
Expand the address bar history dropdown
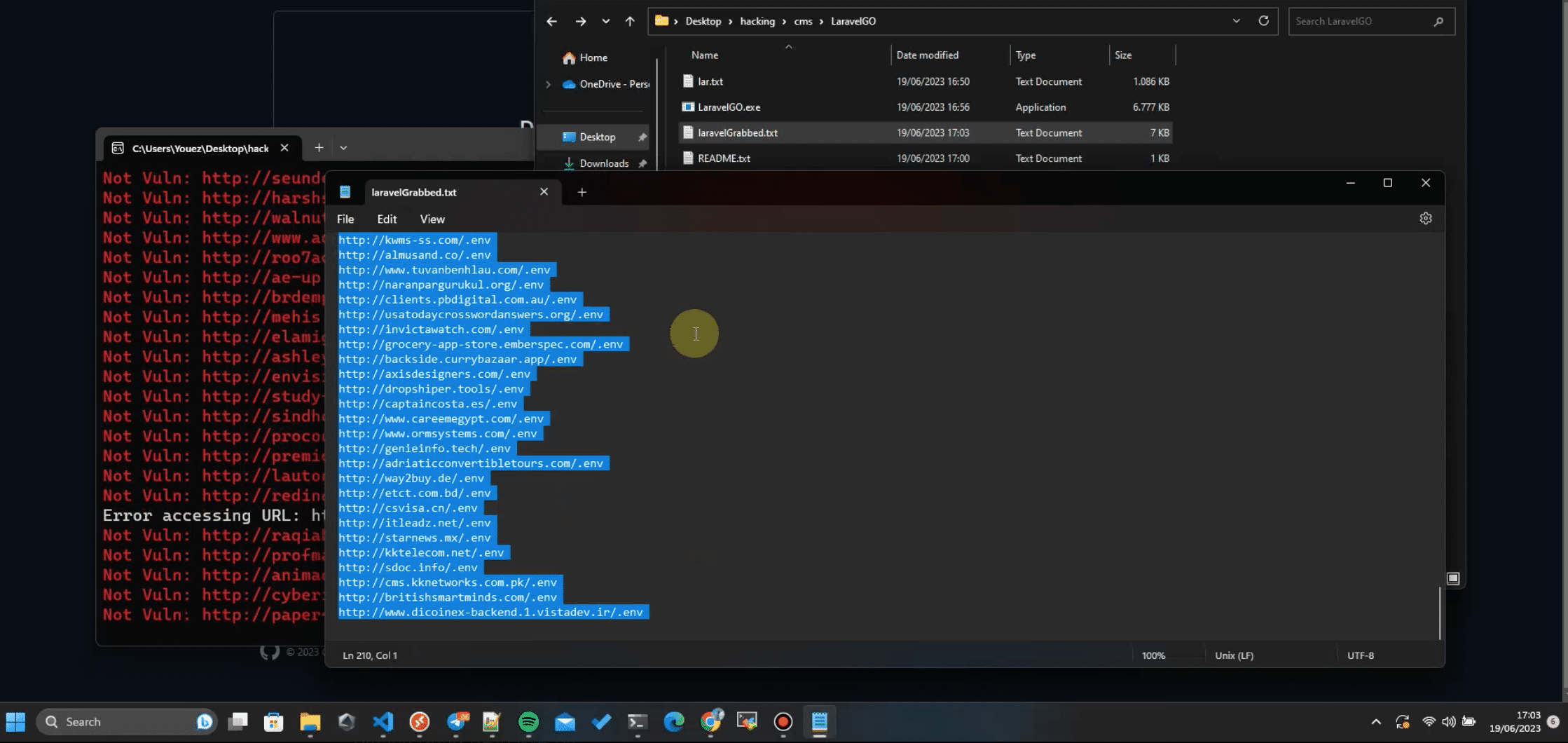click(x=1236, y=21)
